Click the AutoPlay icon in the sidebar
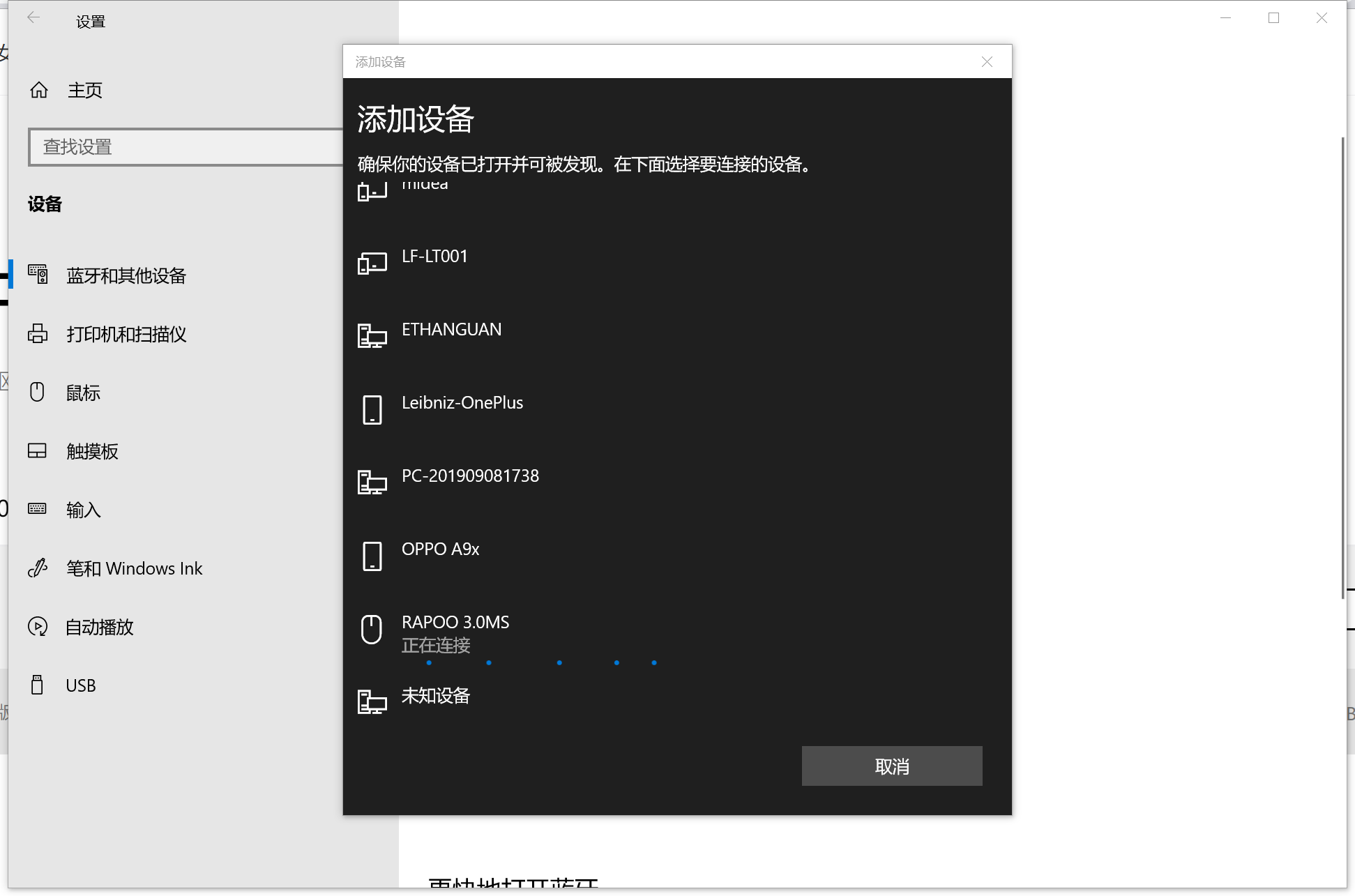Screen dimensions: 1355x896 pyautogui.click(x=38, y=627)
